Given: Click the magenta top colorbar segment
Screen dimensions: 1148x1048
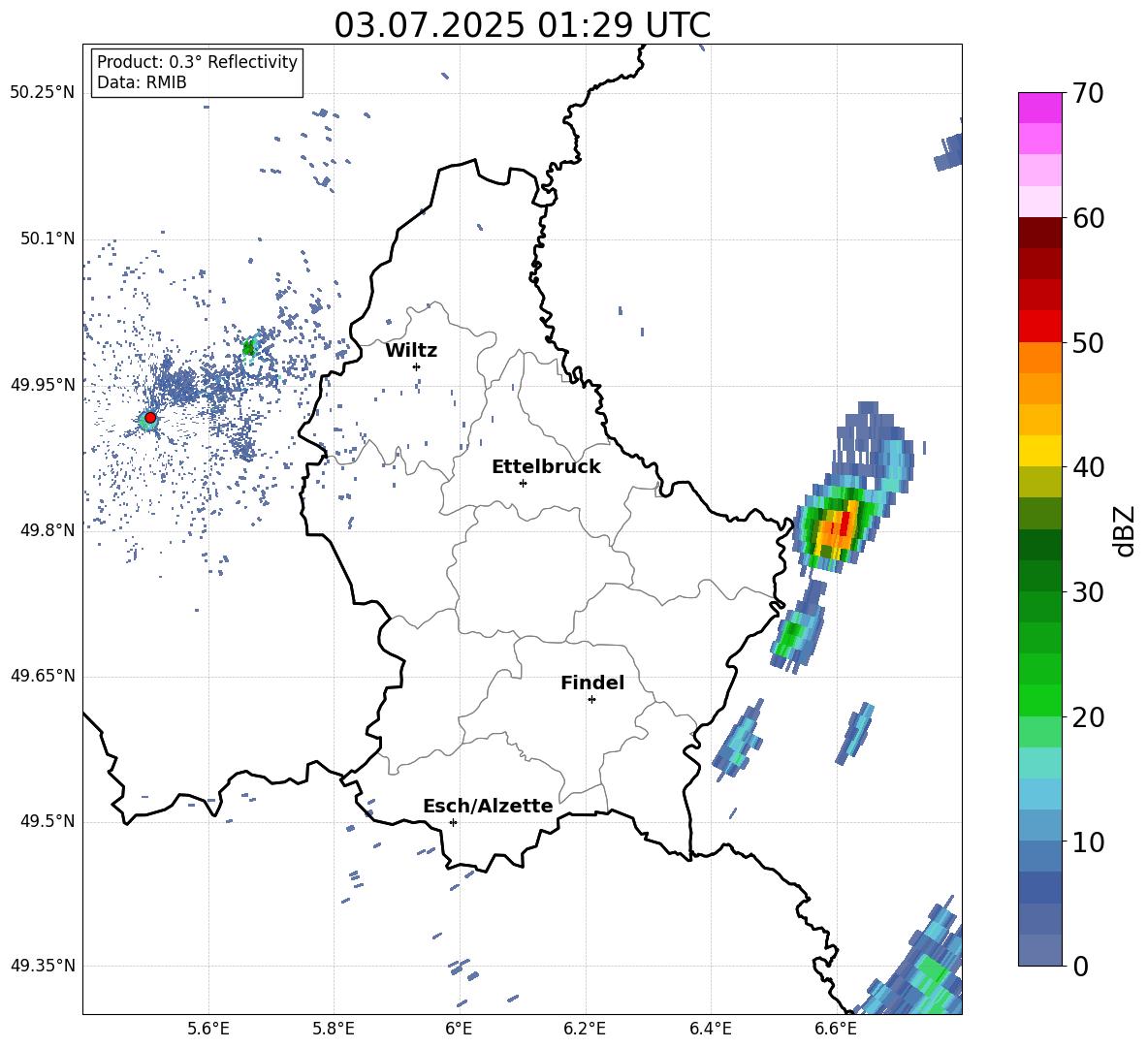Looking at the screenshot, I should pyautogui.click(x=1040, y=108).
